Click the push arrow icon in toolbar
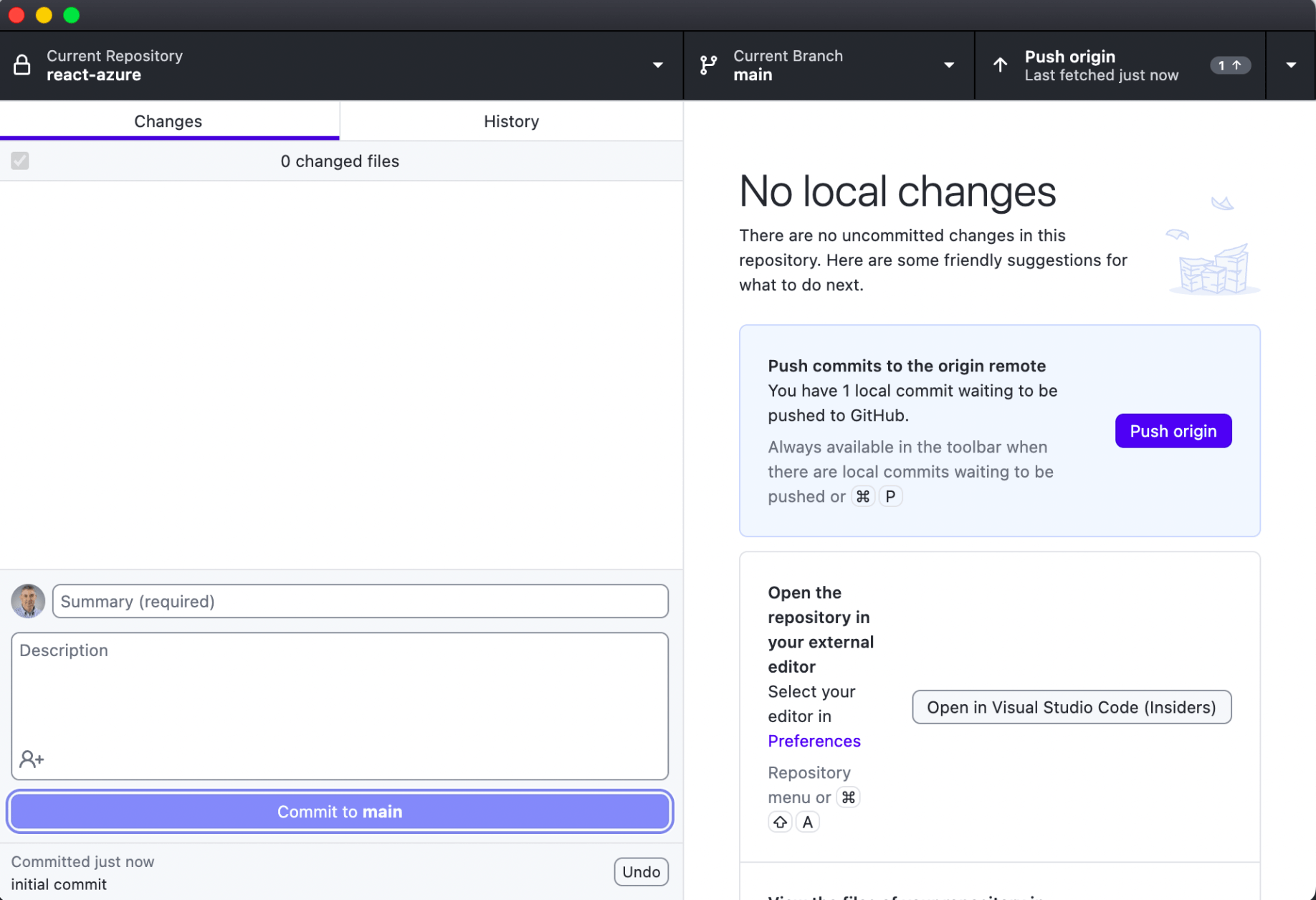The height and width of the screenshot is (900, 1316). tap(1000, 65)
